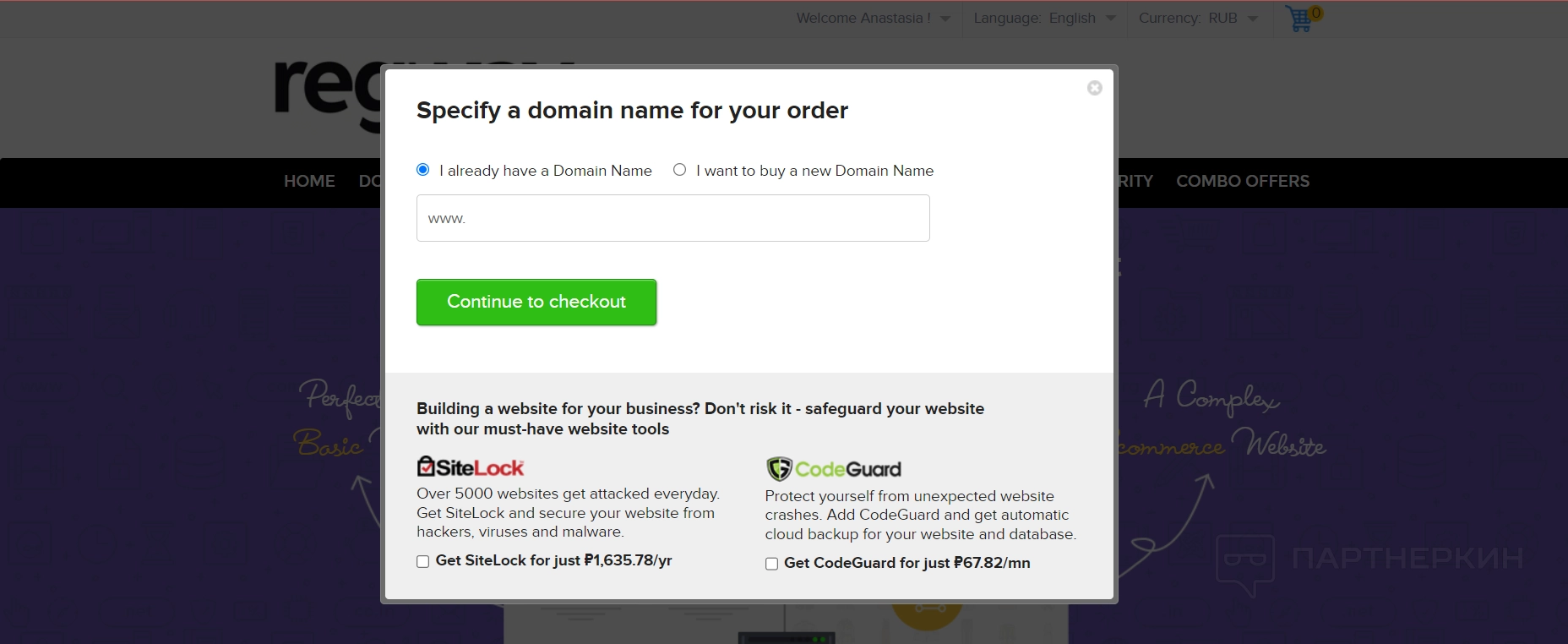
Task: Go to the HOME menu item
Action: coord(309,181)
